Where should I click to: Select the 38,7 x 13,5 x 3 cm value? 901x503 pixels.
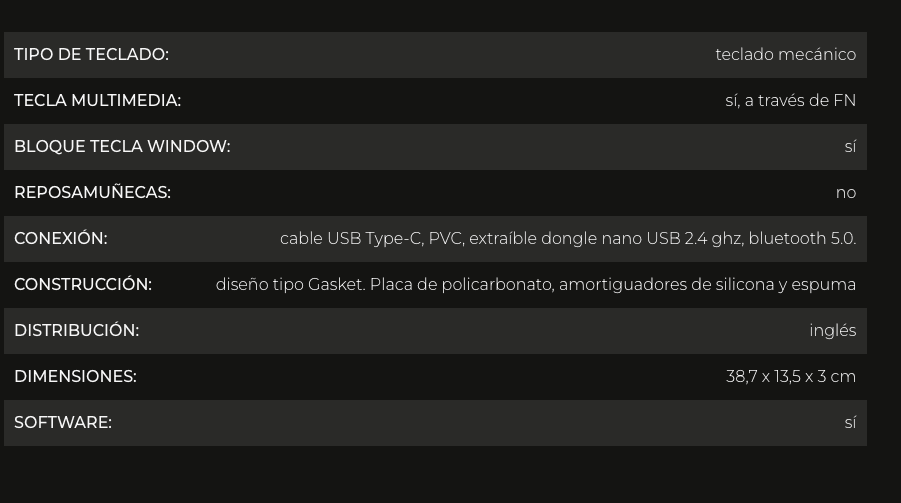pyautogui.click(x=791, y=377)
